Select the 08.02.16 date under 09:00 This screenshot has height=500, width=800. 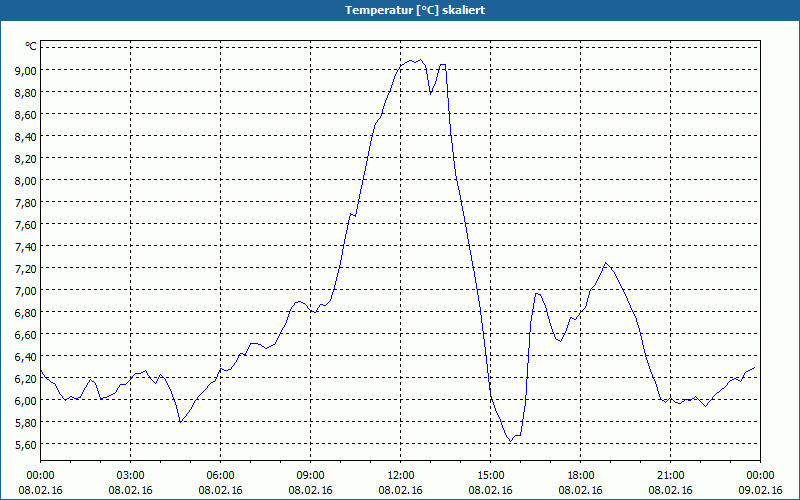310,490
